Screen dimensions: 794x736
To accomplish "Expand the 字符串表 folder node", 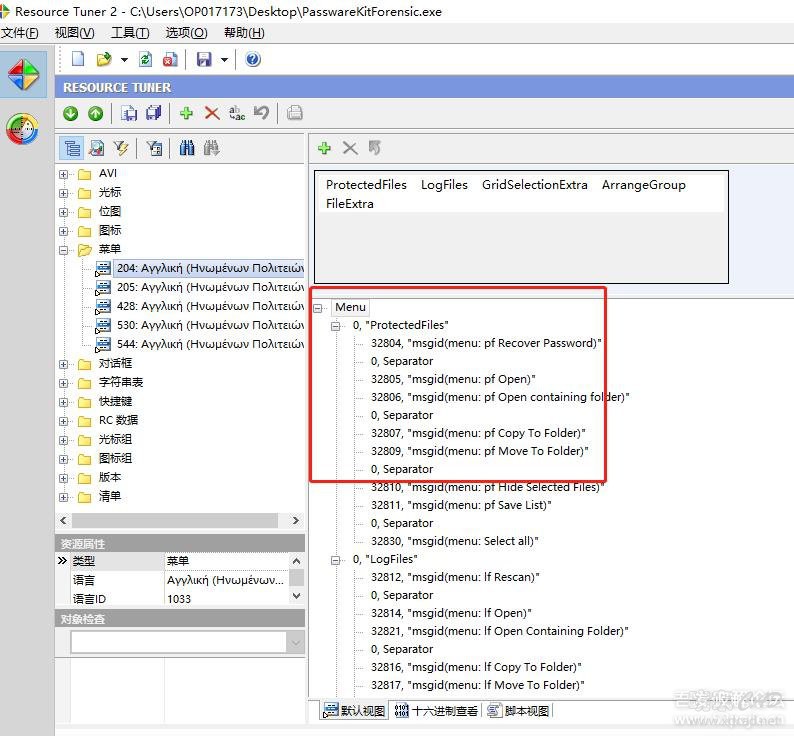I will [x=63, y=383].
